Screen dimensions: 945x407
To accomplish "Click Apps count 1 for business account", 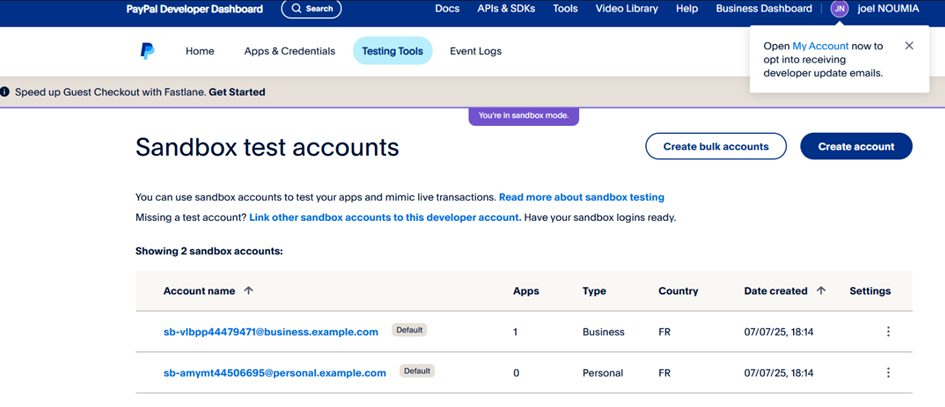I will 515,332.
